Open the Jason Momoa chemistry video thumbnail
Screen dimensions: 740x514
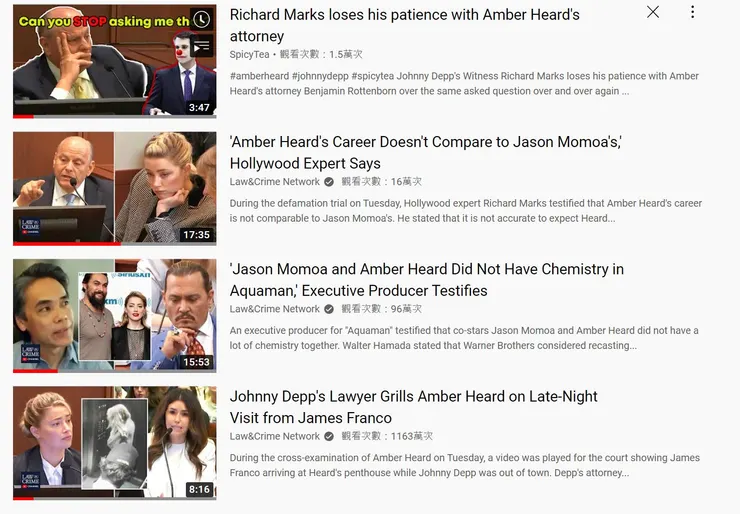click(x=115, y=316)
